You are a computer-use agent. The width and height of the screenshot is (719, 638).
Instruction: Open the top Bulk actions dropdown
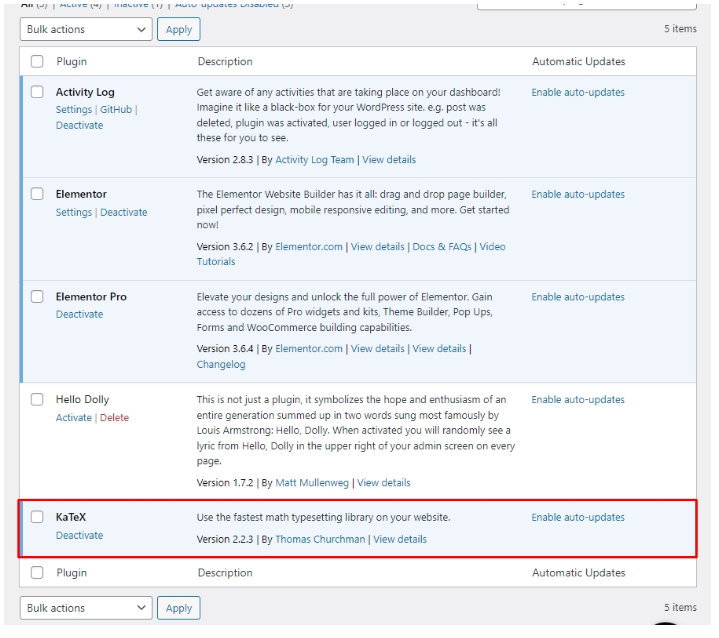(86, 29)
